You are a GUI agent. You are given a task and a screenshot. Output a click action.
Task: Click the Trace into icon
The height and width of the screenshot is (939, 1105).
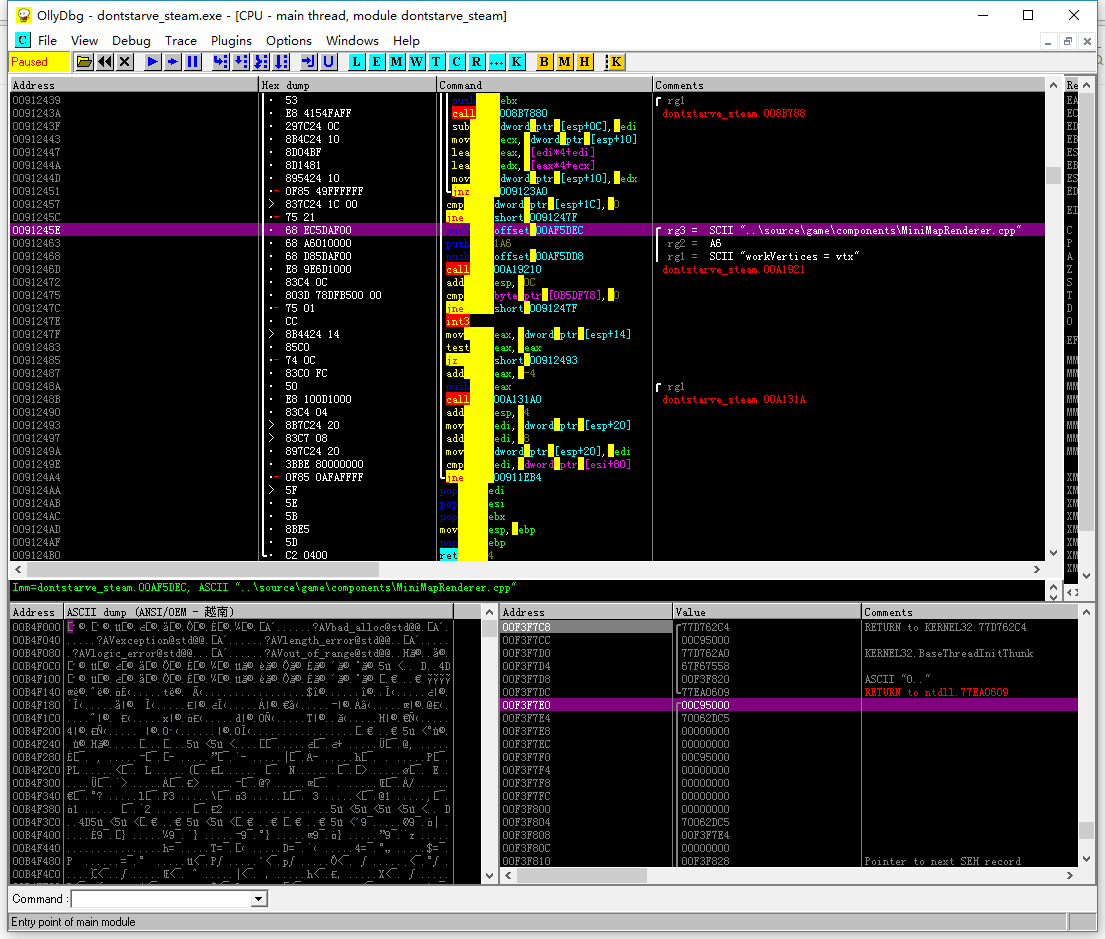click(x=261, y=62)
